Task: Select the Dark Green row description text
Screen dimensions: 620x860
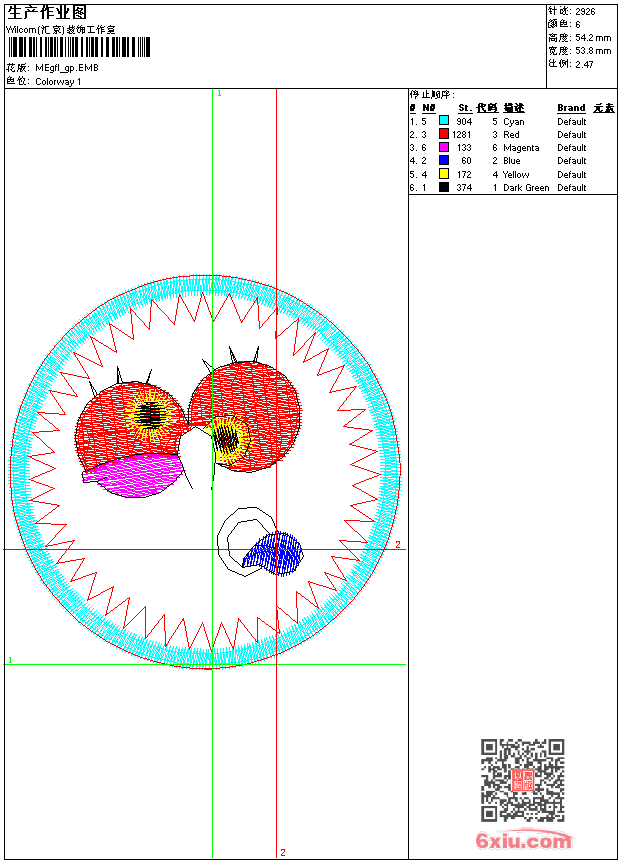Action: coord(526,188)
